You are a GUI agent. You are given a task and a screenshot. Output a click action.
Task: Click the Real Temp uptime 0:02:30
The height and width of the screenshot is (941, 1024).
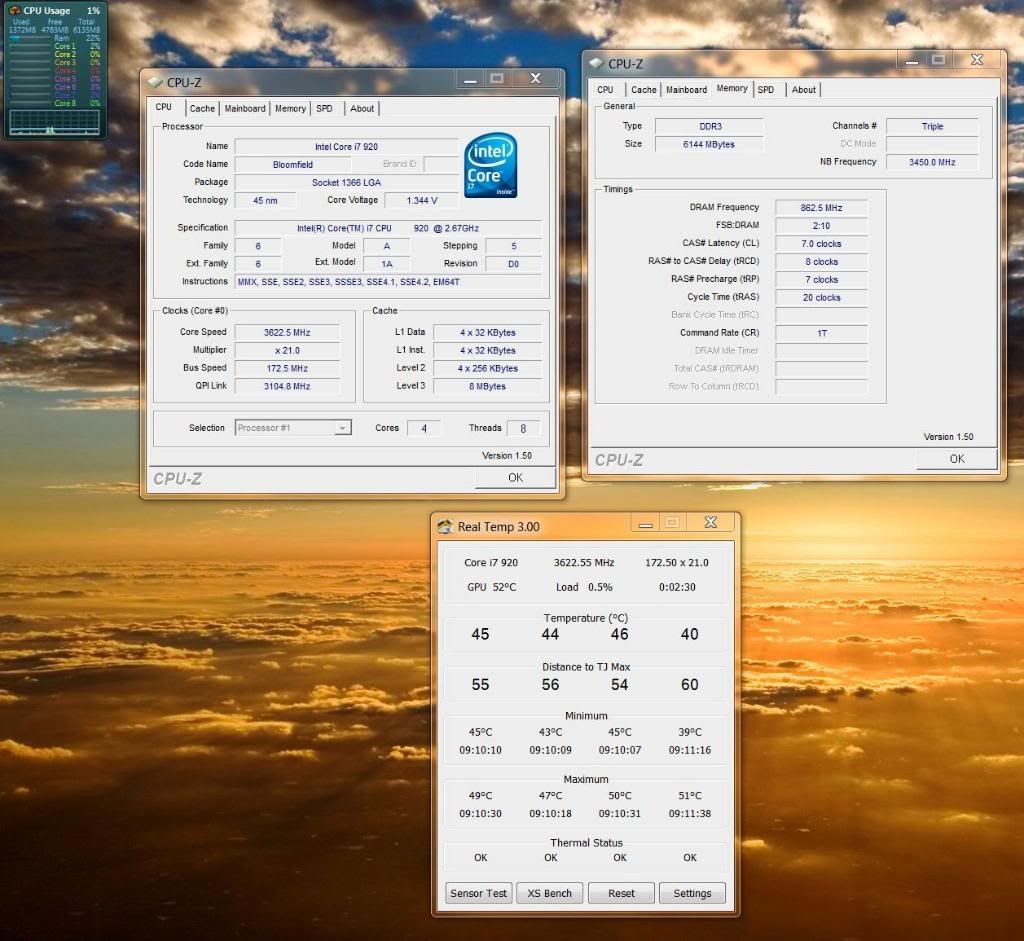coord(677,587)
